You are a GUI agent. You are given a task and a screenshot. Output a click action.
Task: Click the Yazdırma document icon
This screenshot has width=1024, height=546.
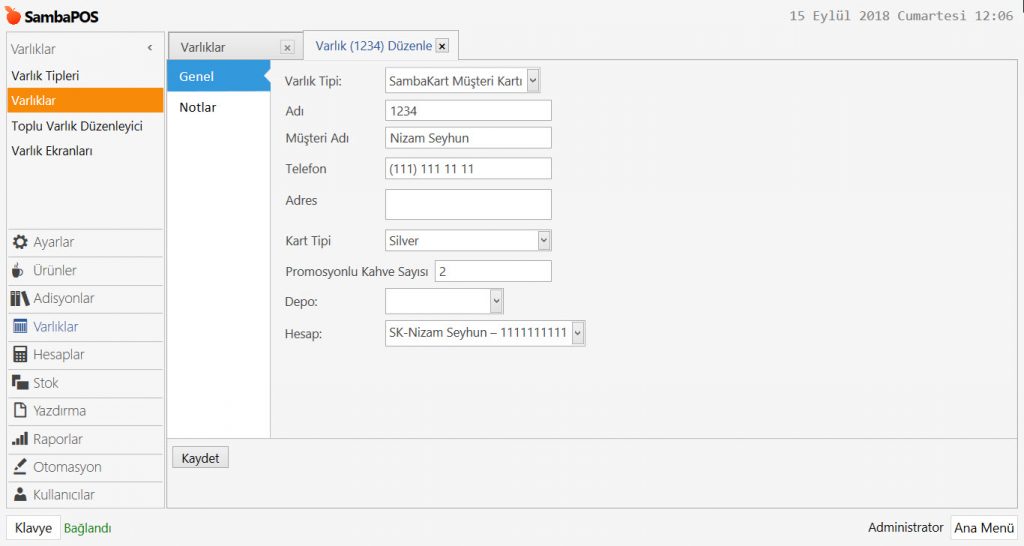[20, 410]
